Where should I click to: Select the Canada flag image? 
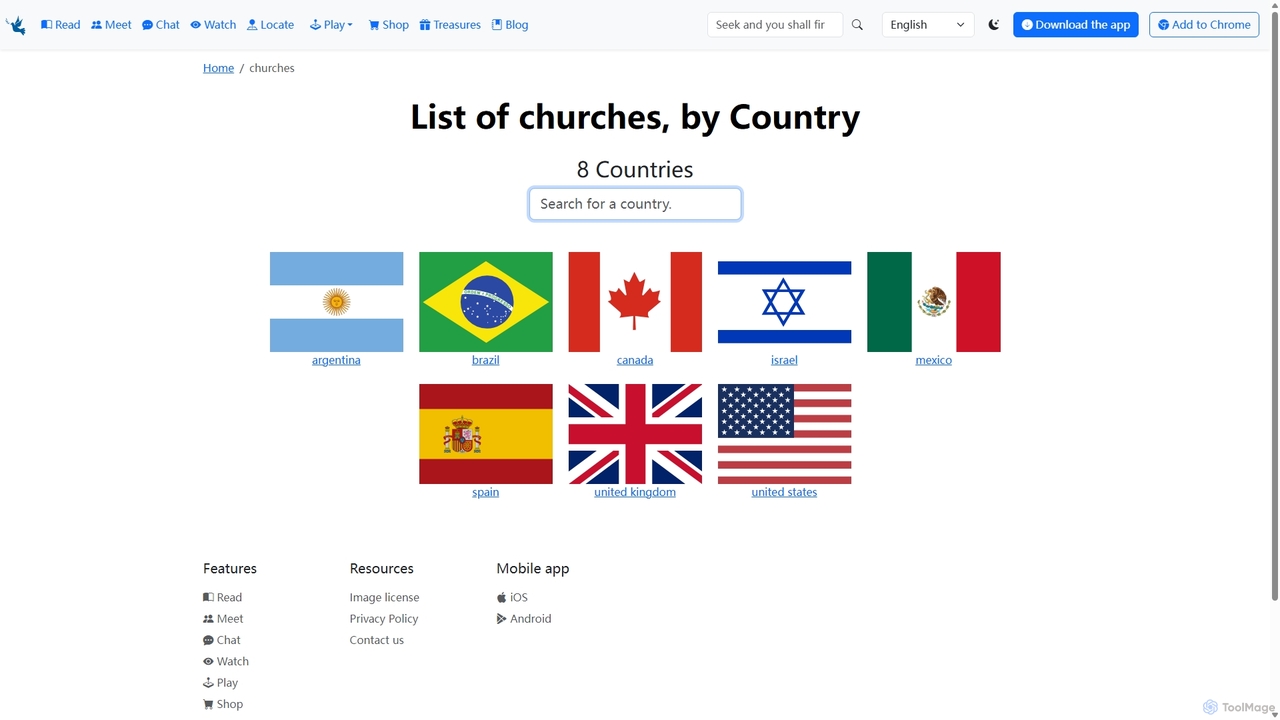[635, 302]
